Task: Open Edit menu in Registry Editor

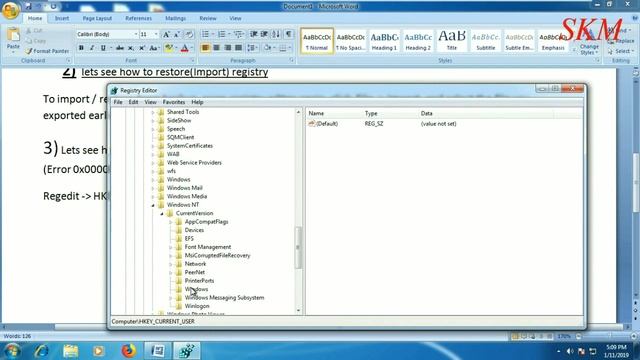Action: 133,102
